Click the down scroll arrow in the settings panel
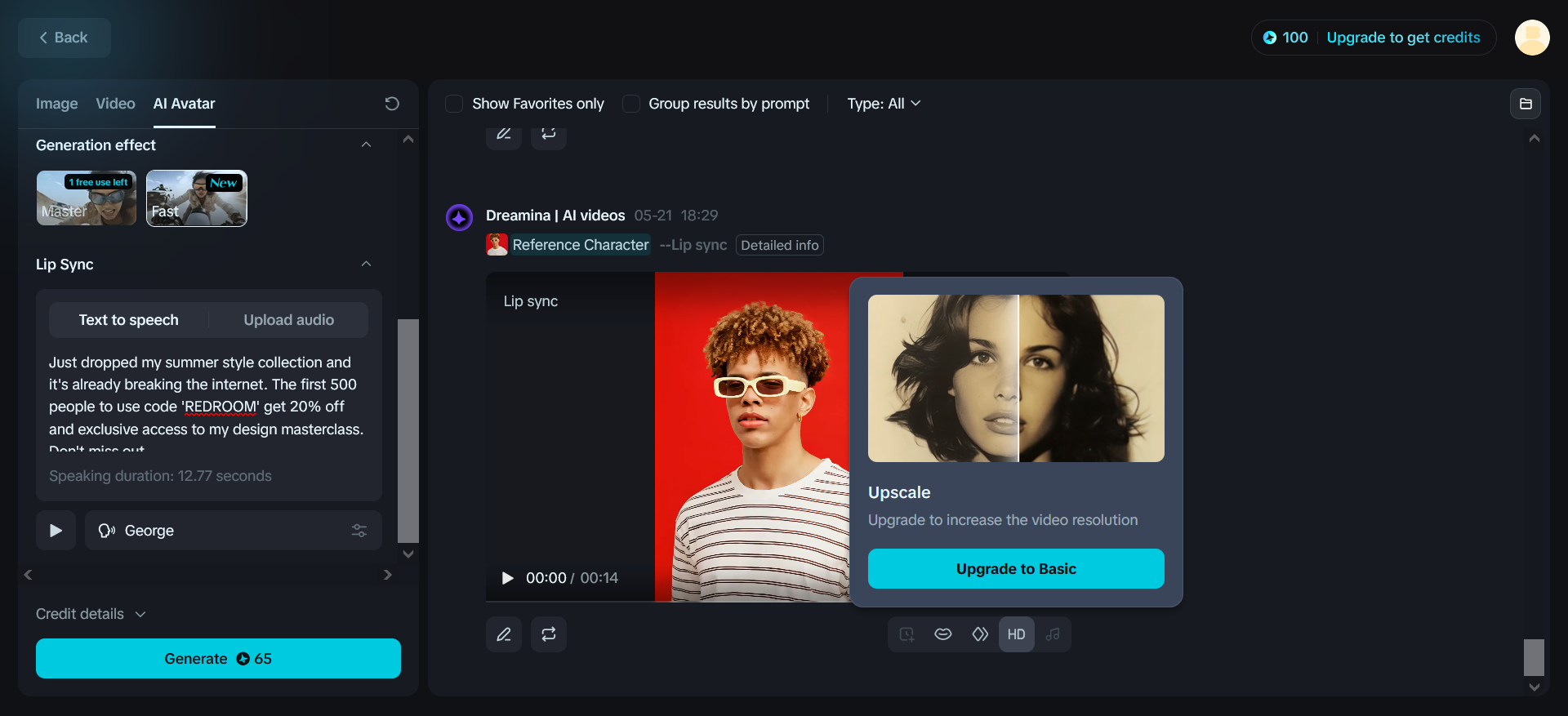 click(x=408, y=554)
